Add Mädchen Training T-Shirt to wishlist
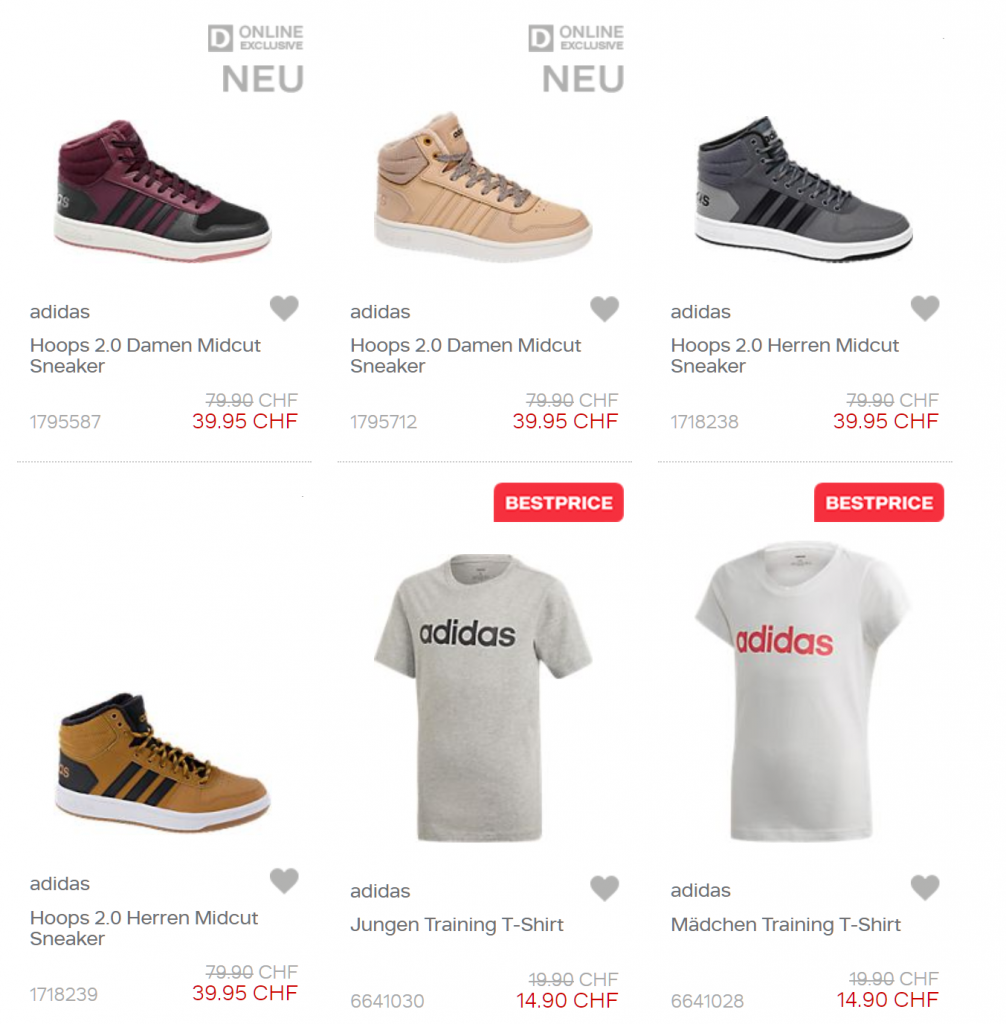 tap(925, 887)
